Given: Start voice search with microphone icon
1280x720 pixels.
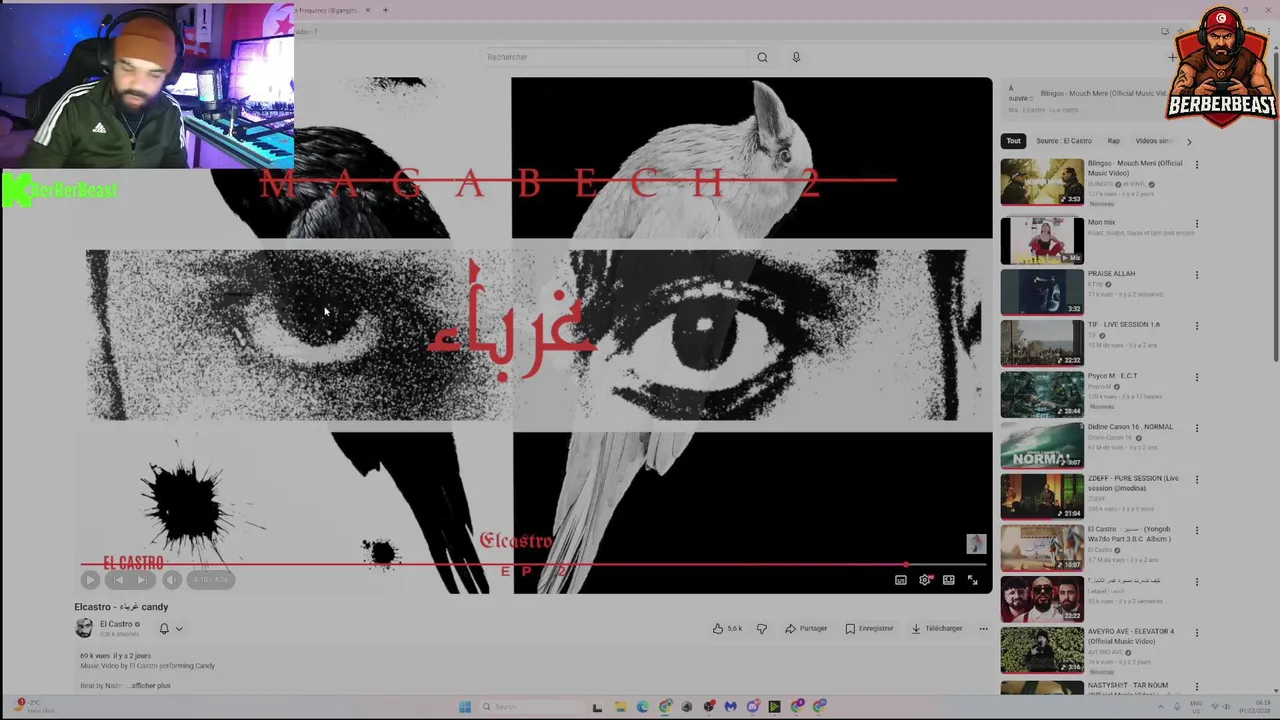Looking at the screenshot, I should [796, 57].
